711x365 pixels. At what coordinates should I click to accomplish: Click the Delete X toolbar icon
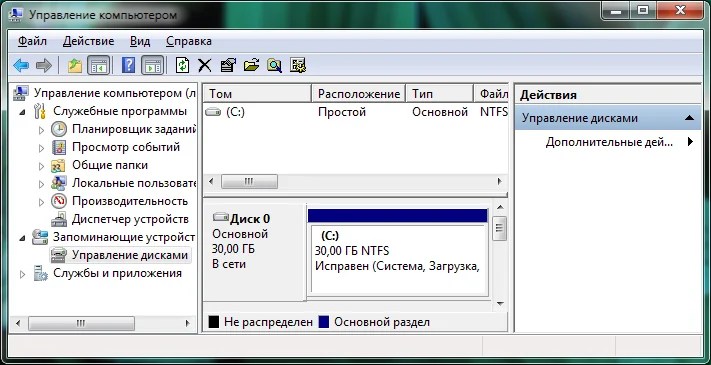point(205,66)
